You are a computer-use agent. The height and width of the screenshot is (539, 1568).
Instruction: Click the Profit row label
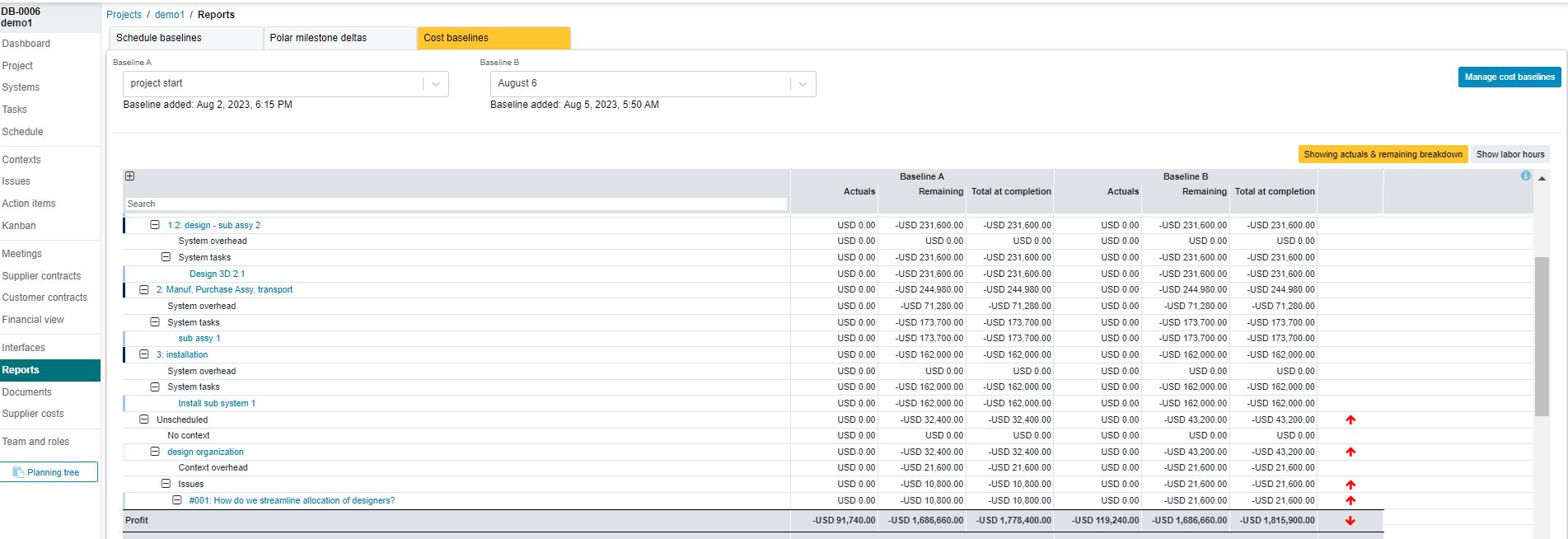point(137,520)
